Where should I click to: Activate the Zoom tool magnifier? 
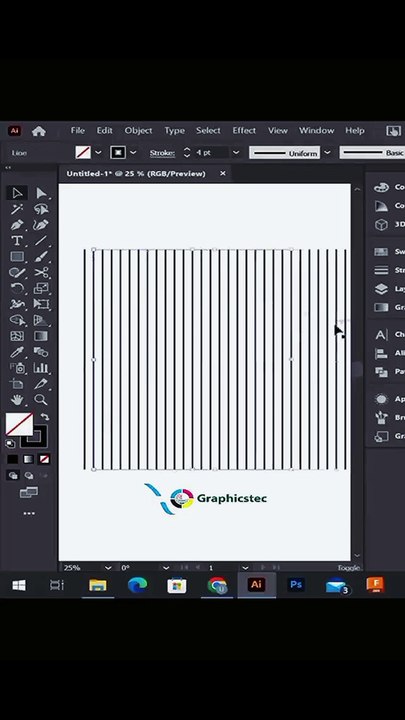pos(41,399)
